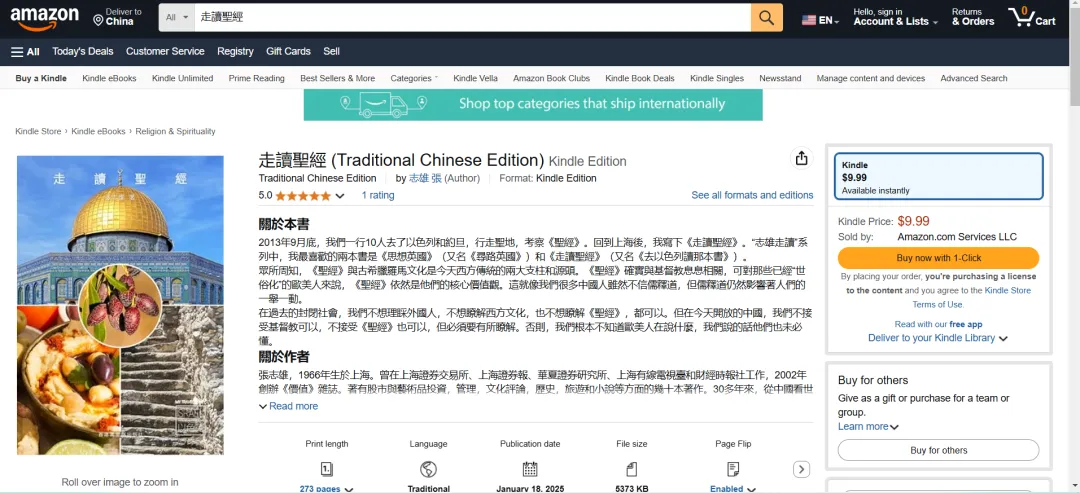Expand Read more of the description

pos(288,406)
